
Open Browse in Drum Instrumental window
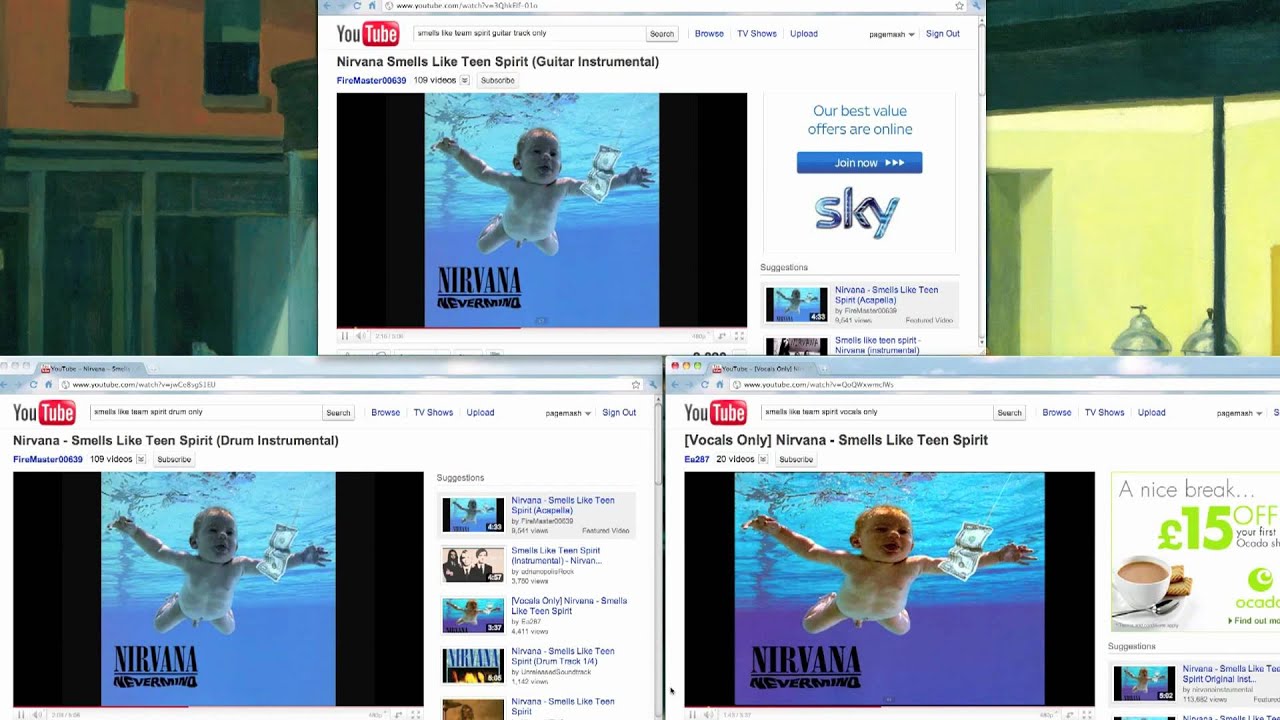(x=385, y=413)
